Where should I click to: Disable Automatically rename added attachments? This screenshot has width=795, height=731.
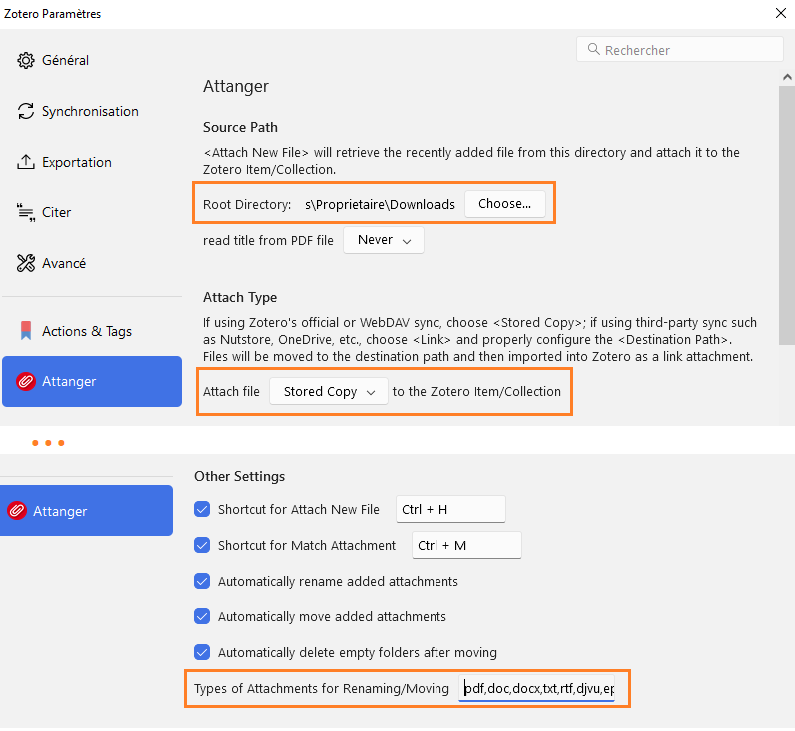click(x=202, y=581)
